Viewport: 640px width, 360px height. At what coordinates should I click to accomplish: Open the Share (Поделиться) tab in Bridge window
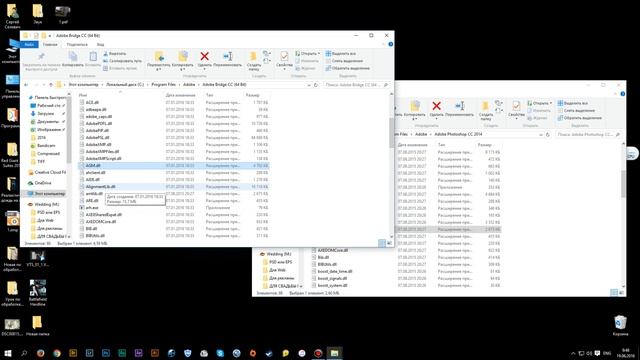click(x=77, y=44)
